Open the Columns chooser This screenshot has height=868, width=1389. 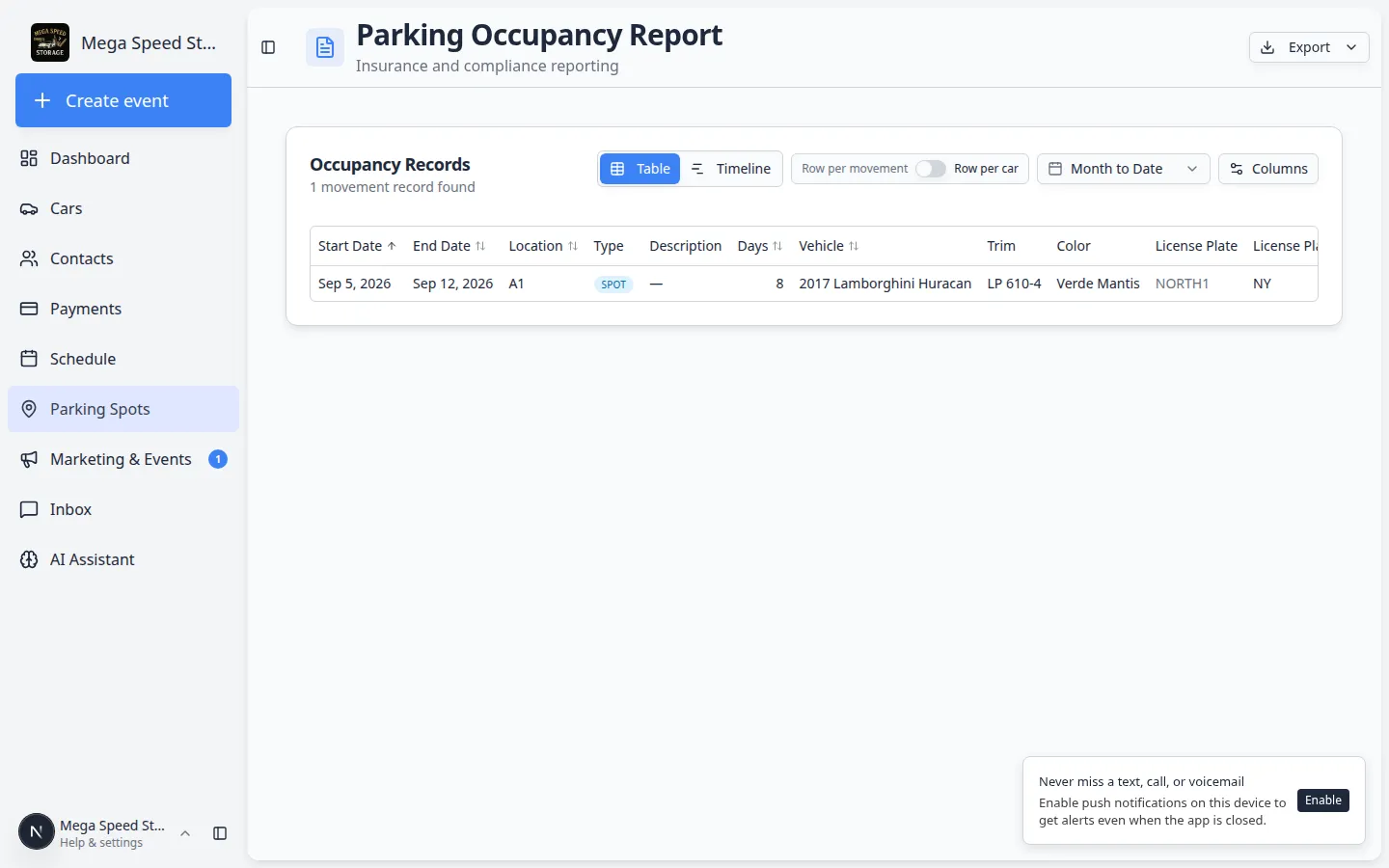(x=1268, y=169)
